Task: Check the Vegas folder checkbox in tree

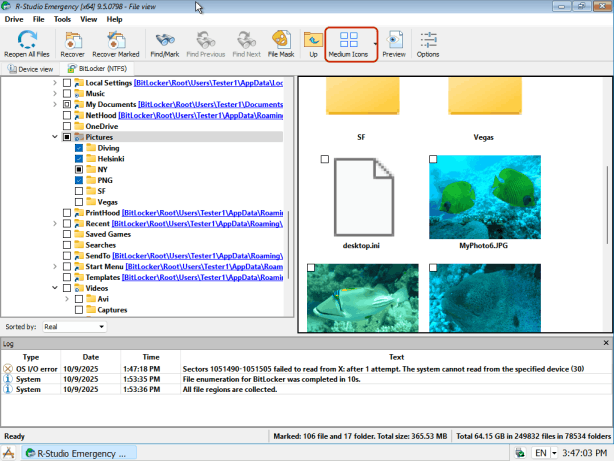Action: (x=78, y=201)
